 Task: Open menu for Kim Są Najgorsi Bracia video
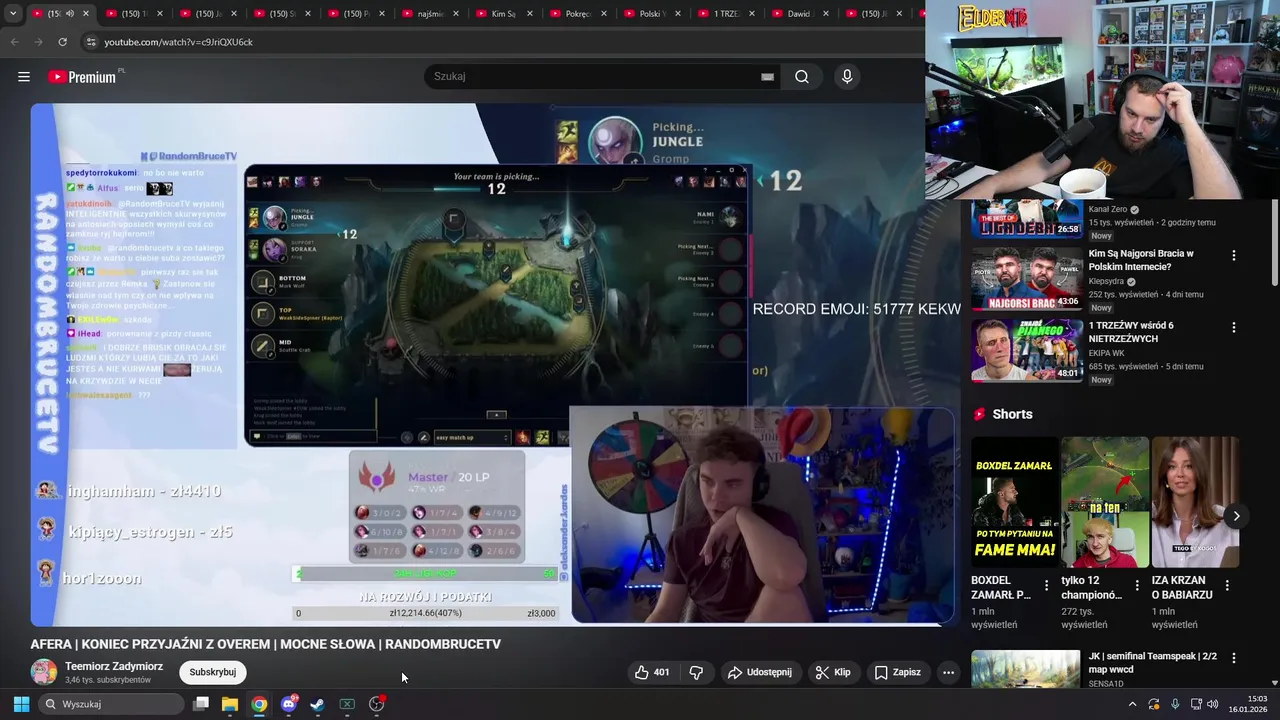[1234, 256]
